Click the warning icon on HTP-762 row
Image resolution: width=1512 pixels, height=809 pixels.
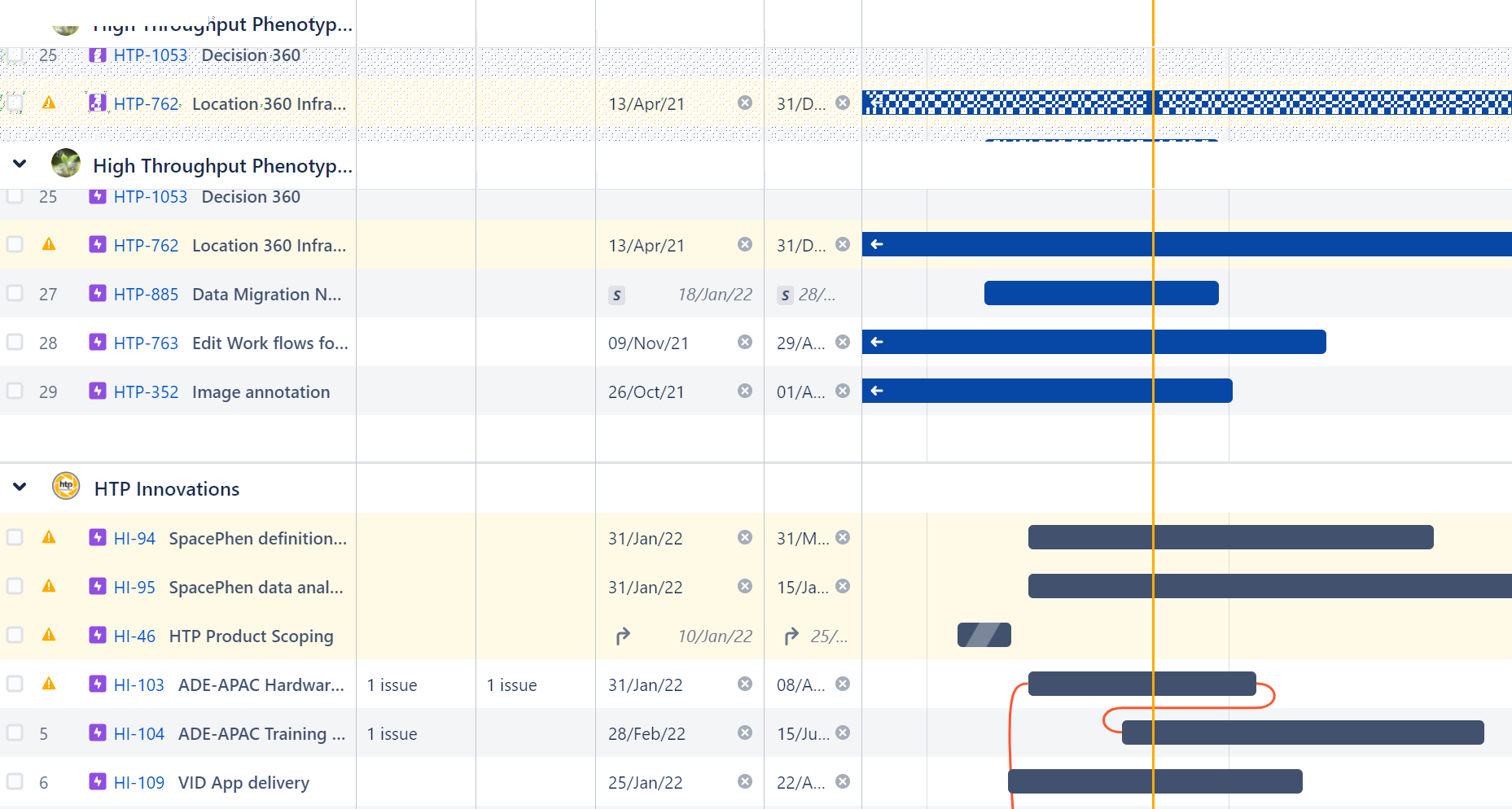49,244
